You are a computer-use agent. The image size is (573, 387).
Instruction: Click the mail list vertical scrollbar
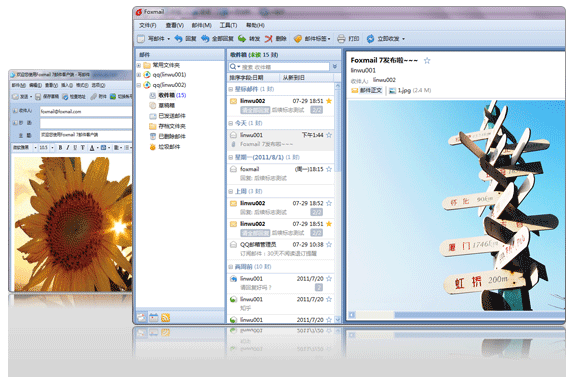(338, 202)
